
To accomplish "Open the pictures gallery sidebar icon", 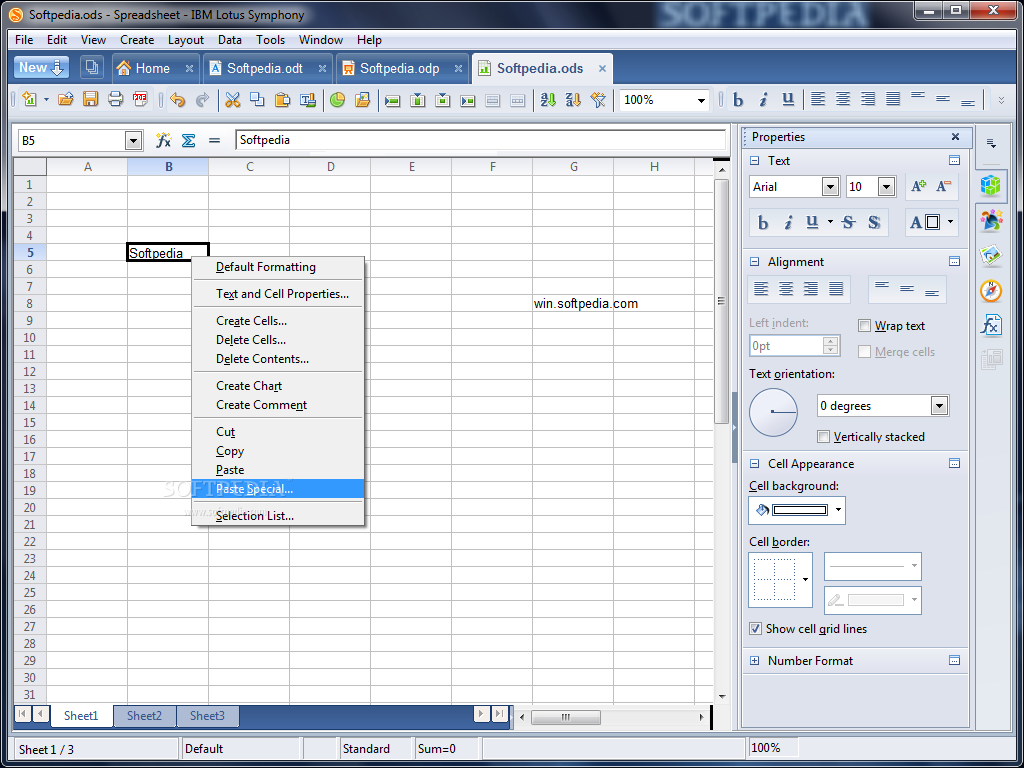I will (991, 255).
